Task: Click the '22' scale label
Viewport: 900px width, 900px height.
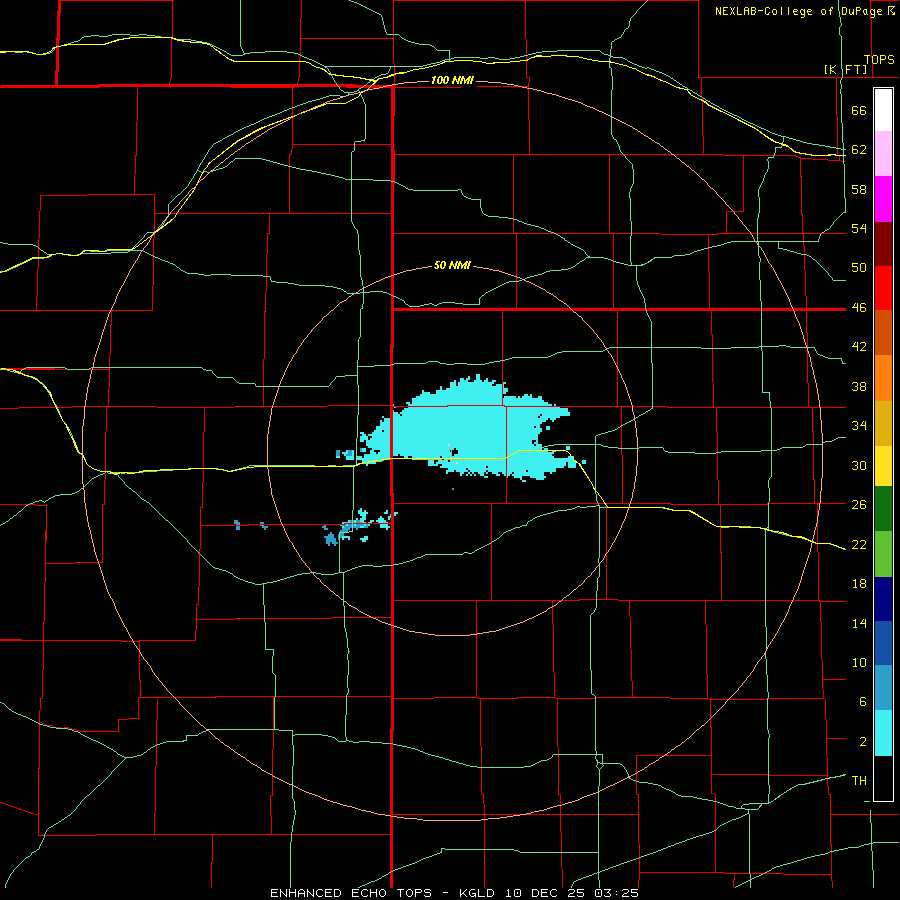Action: (x=859, y=544)
